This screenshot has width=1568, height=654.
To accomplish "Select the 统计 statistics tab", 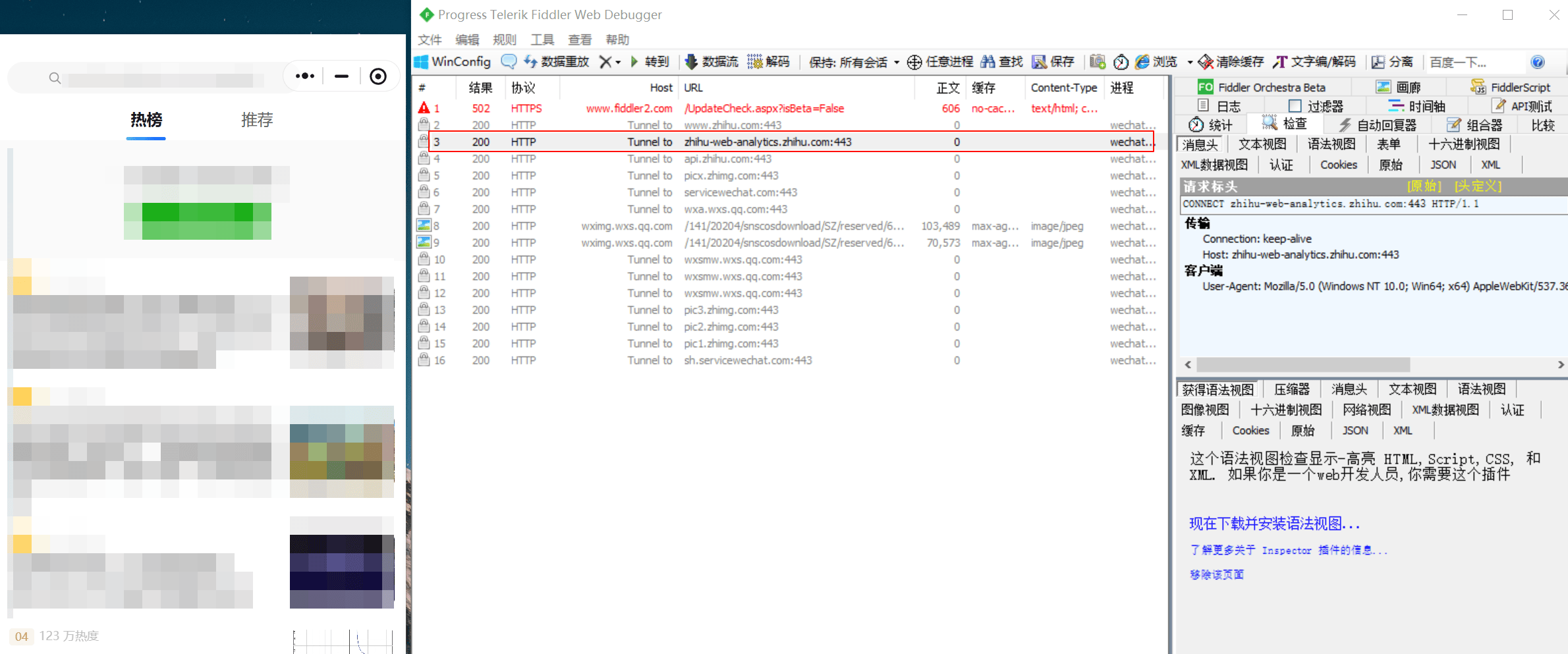I will click(1210, 124).
